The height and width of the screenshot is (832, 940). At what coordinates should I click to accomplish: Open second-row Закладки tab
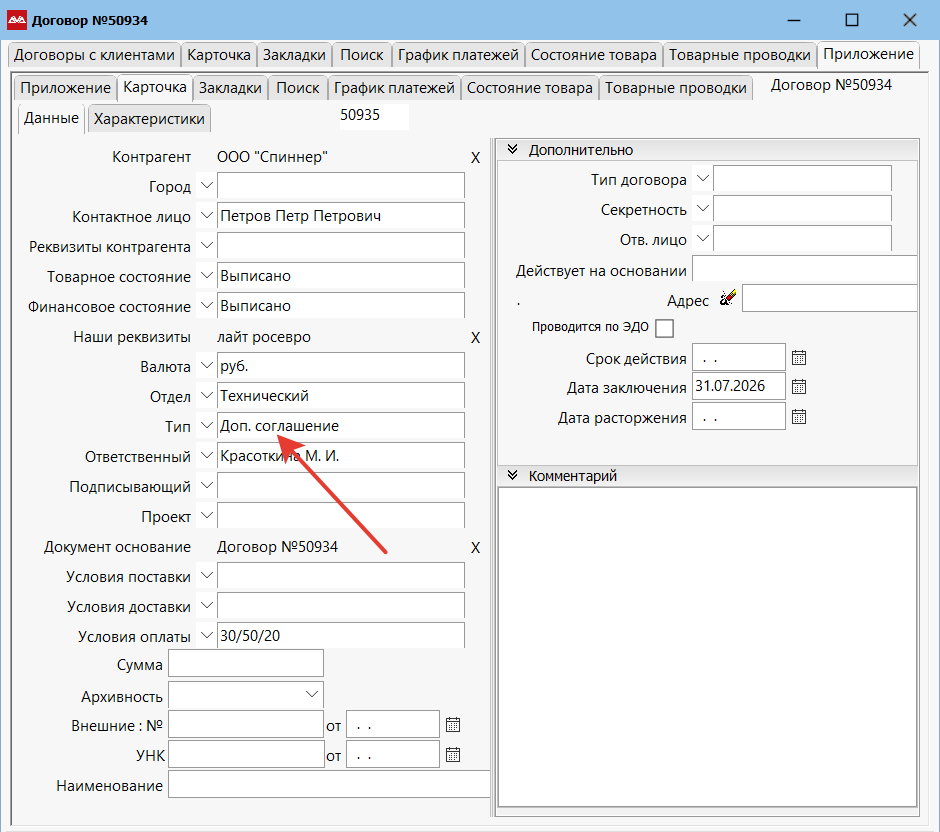pyautogui.click(x=230, y=88)
